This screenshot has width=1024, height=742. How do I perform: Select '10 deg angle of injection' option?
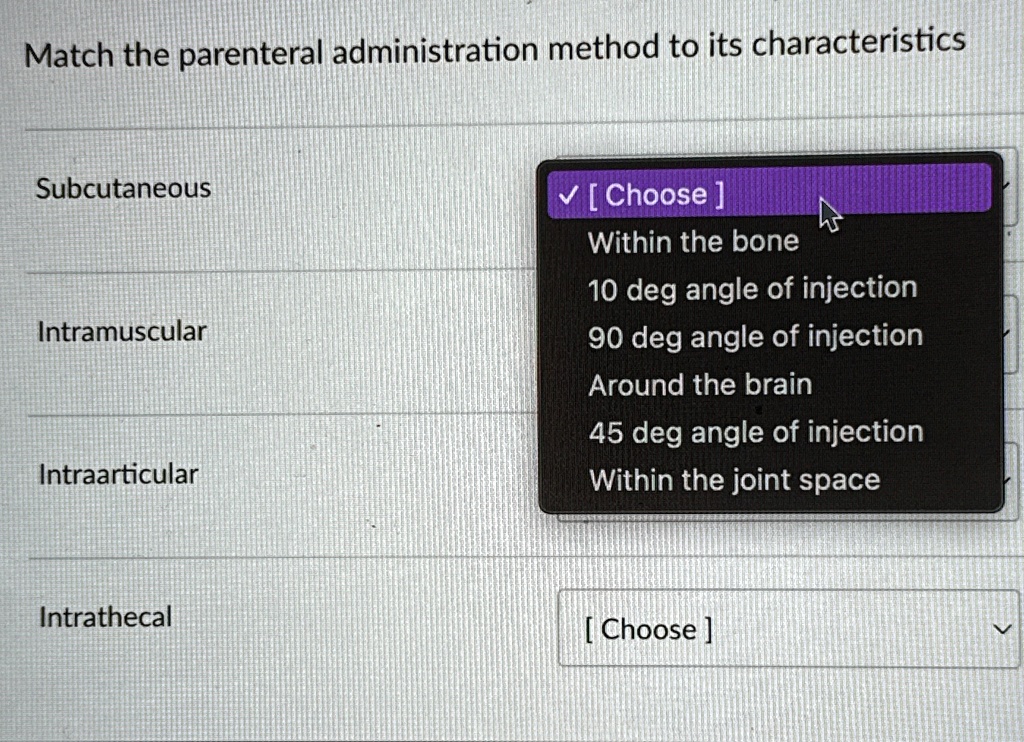point(753,289)
